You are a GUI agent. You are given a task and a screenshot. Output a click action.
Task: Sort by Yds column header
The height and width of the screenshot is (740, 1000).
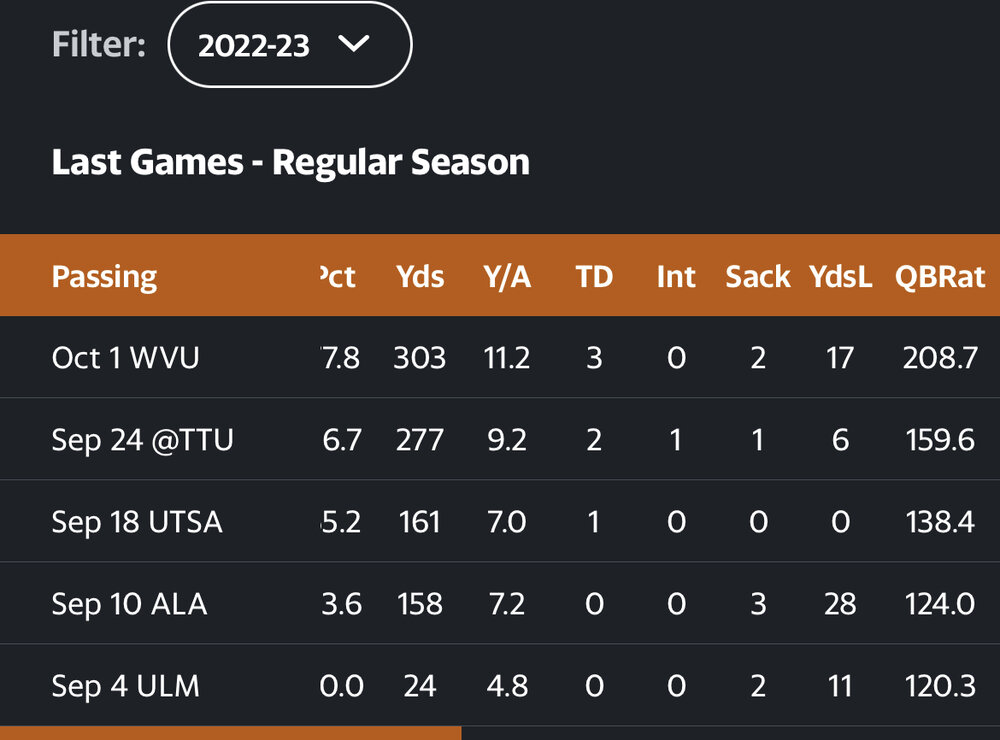(420, 276)
